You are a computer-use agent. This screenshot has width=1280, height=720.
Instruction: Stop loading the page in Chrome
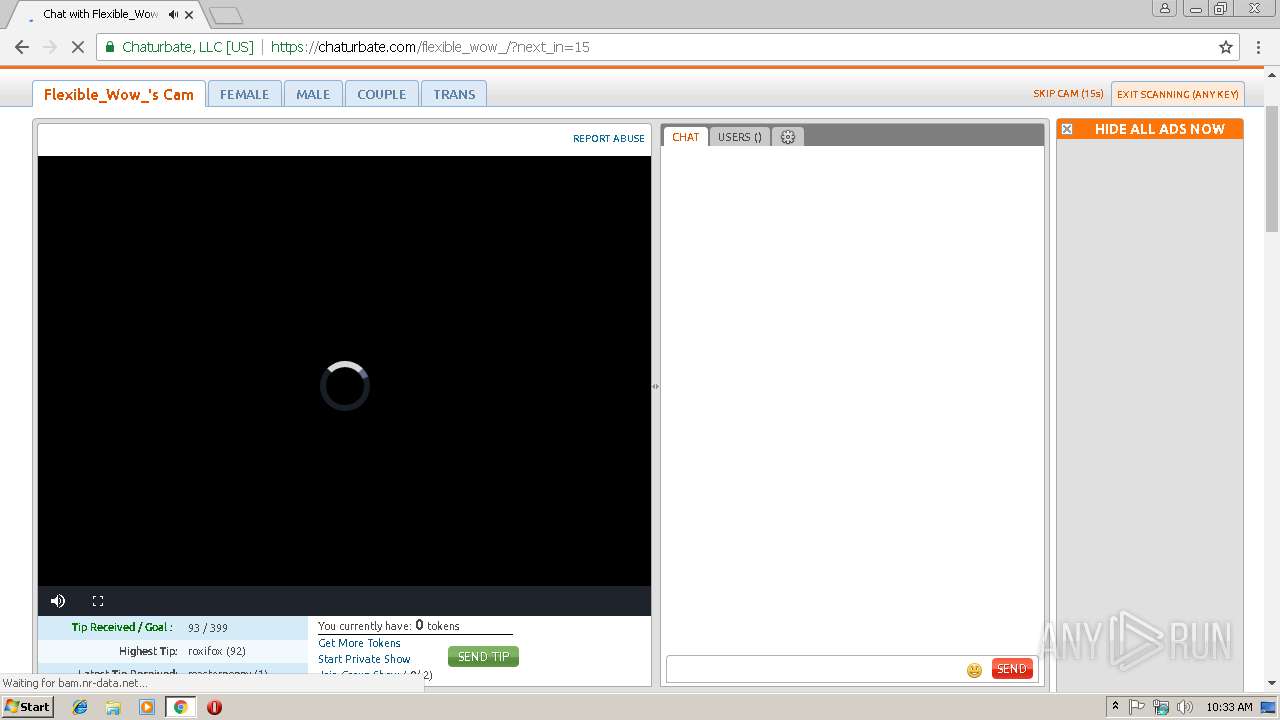tap(77, 47)
